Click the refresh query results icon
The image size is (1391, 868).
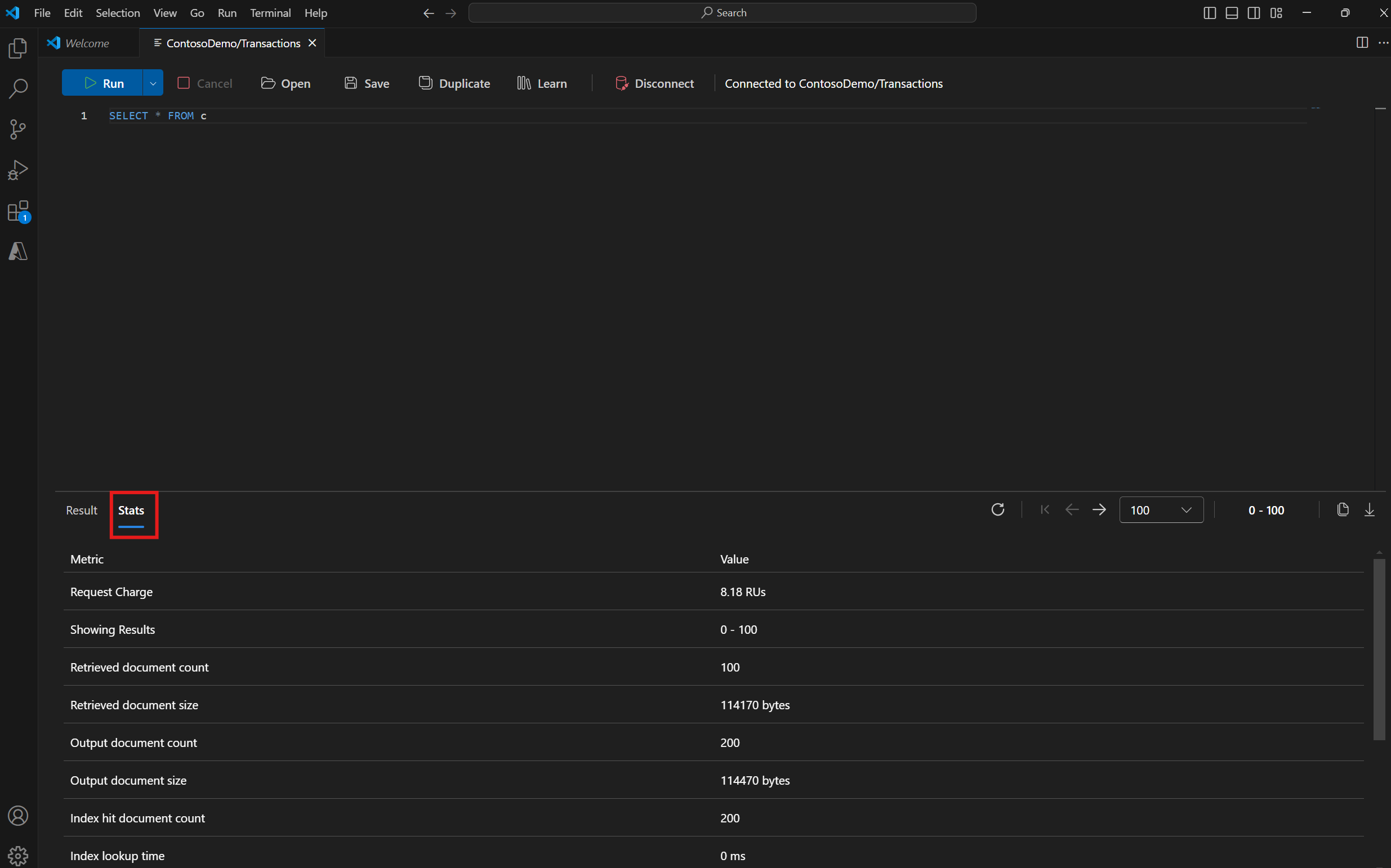997,510
